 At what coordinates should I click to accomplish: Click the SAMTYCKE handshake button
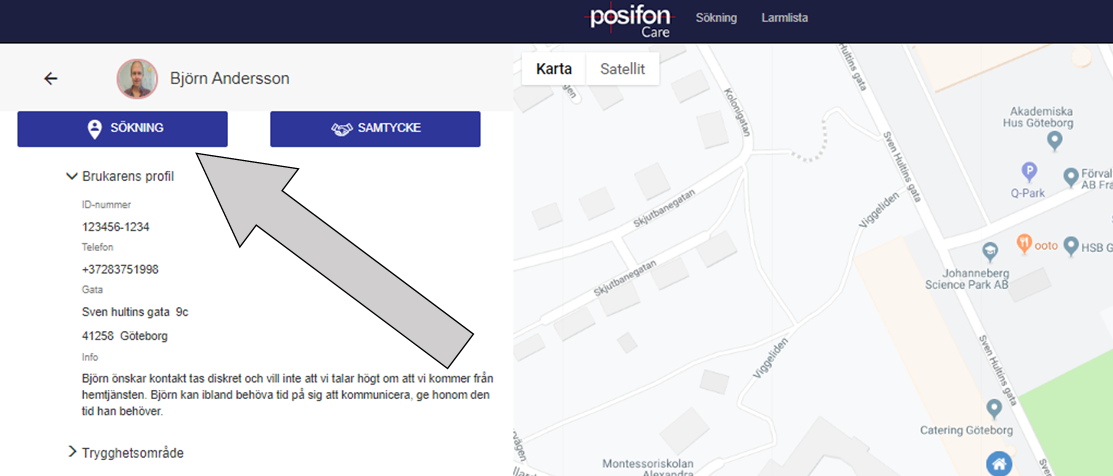click(375, 129)
